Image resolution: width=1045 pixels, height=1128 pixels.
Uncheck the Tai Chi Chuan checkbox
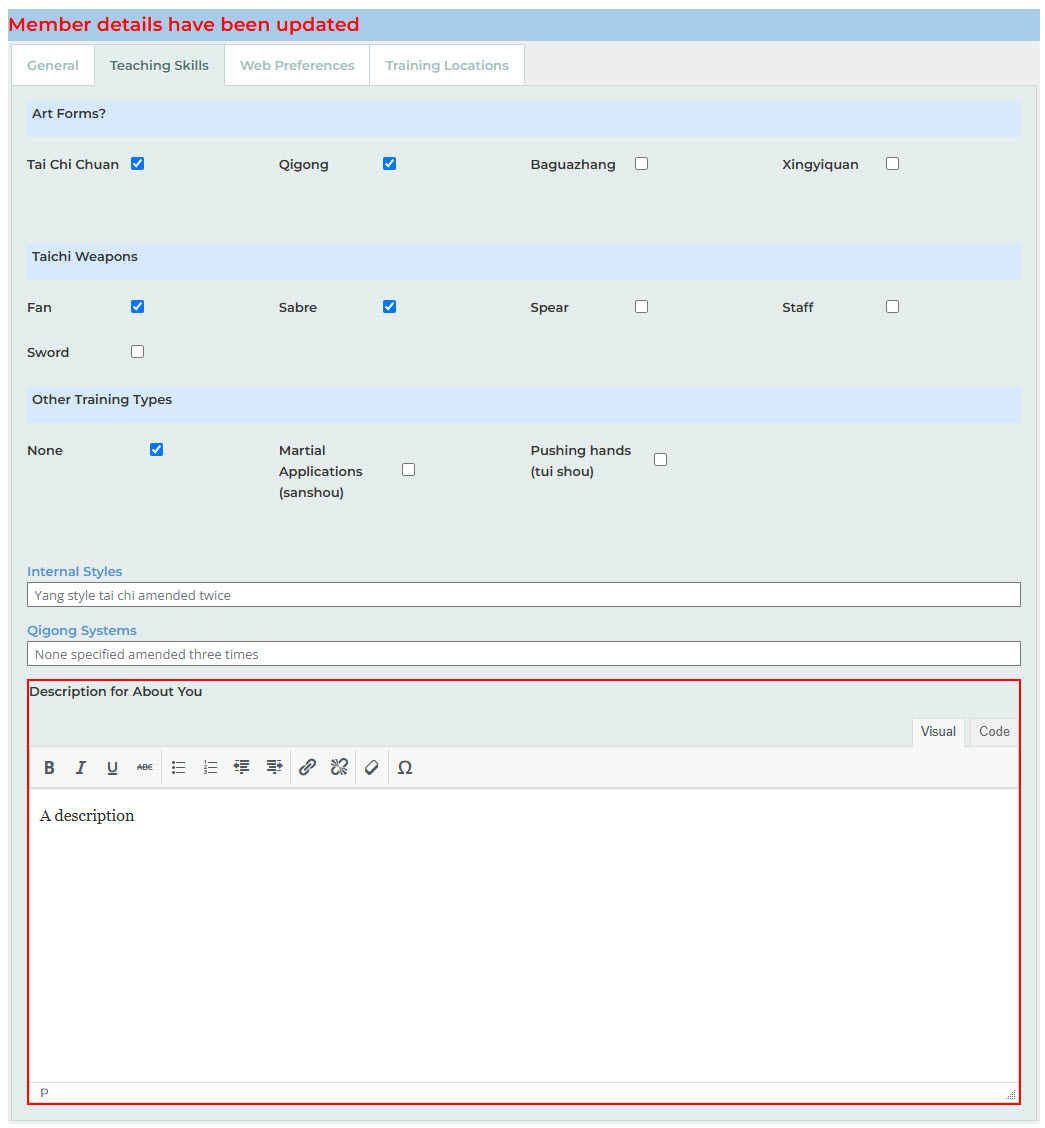click(x=137, y=164)
